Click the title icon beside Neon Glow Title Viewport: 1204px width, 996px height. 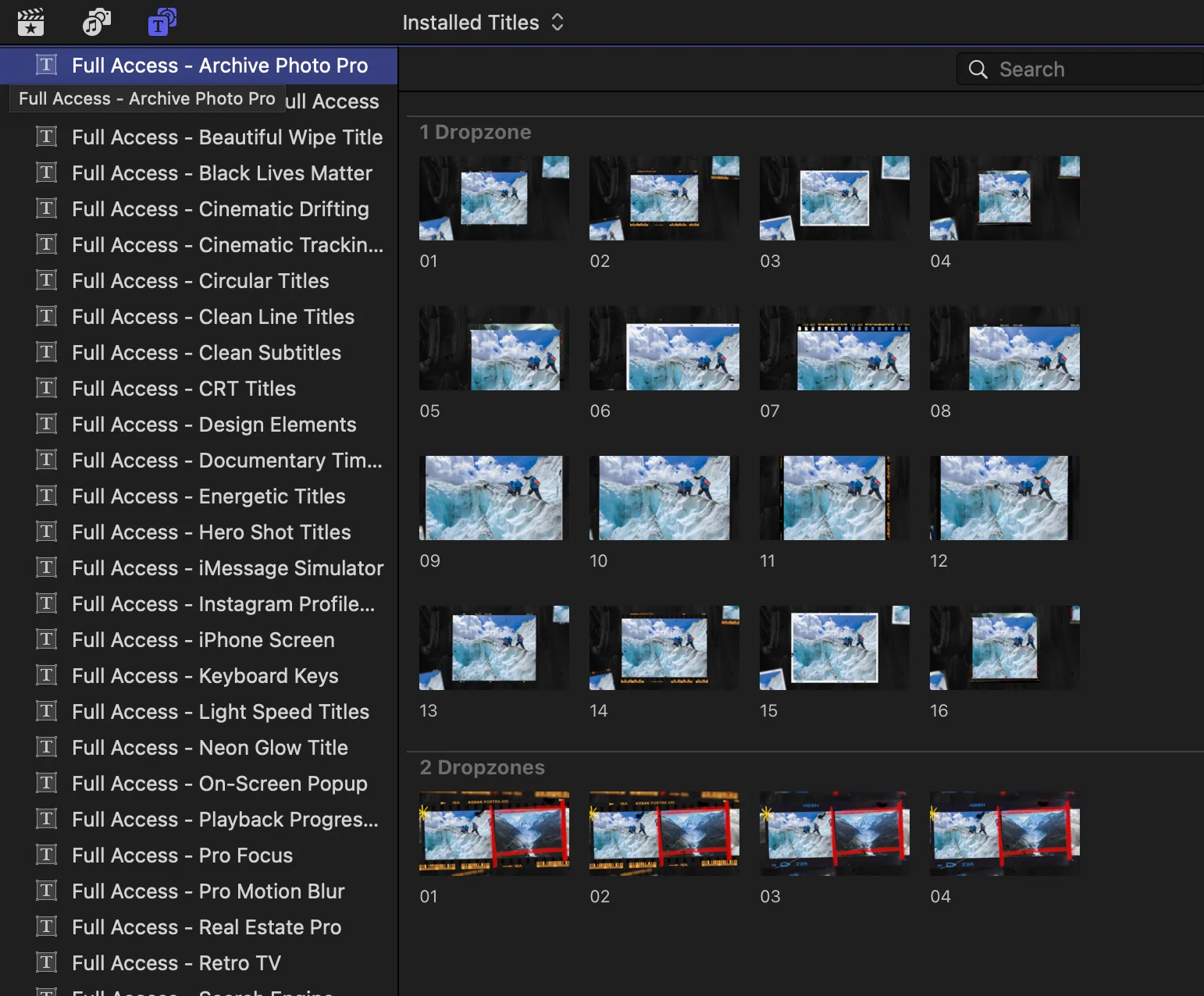click(47, 747)
